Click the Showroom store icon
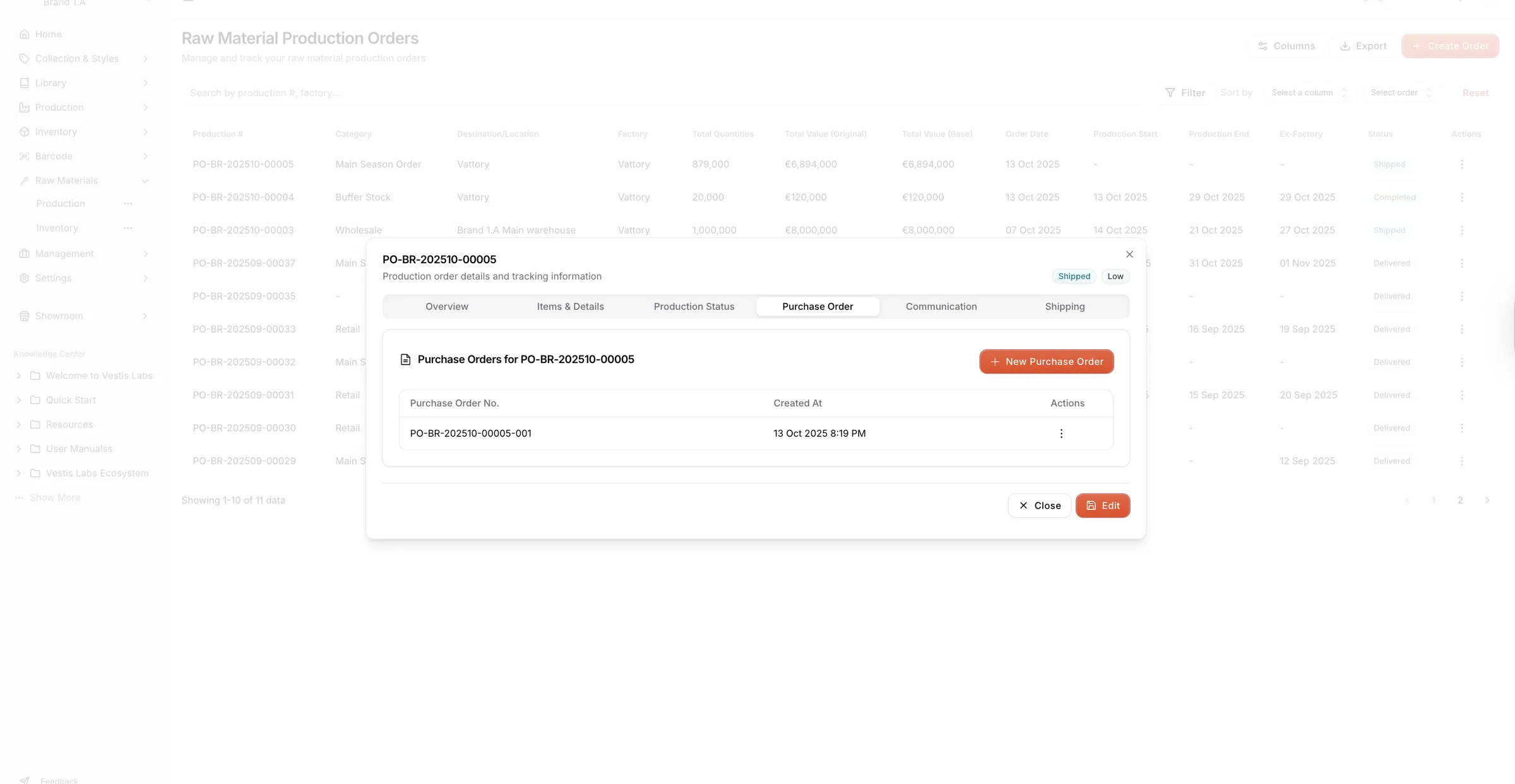The width and height of the screenshot is (1515, 784). click(x=25, y=316)
